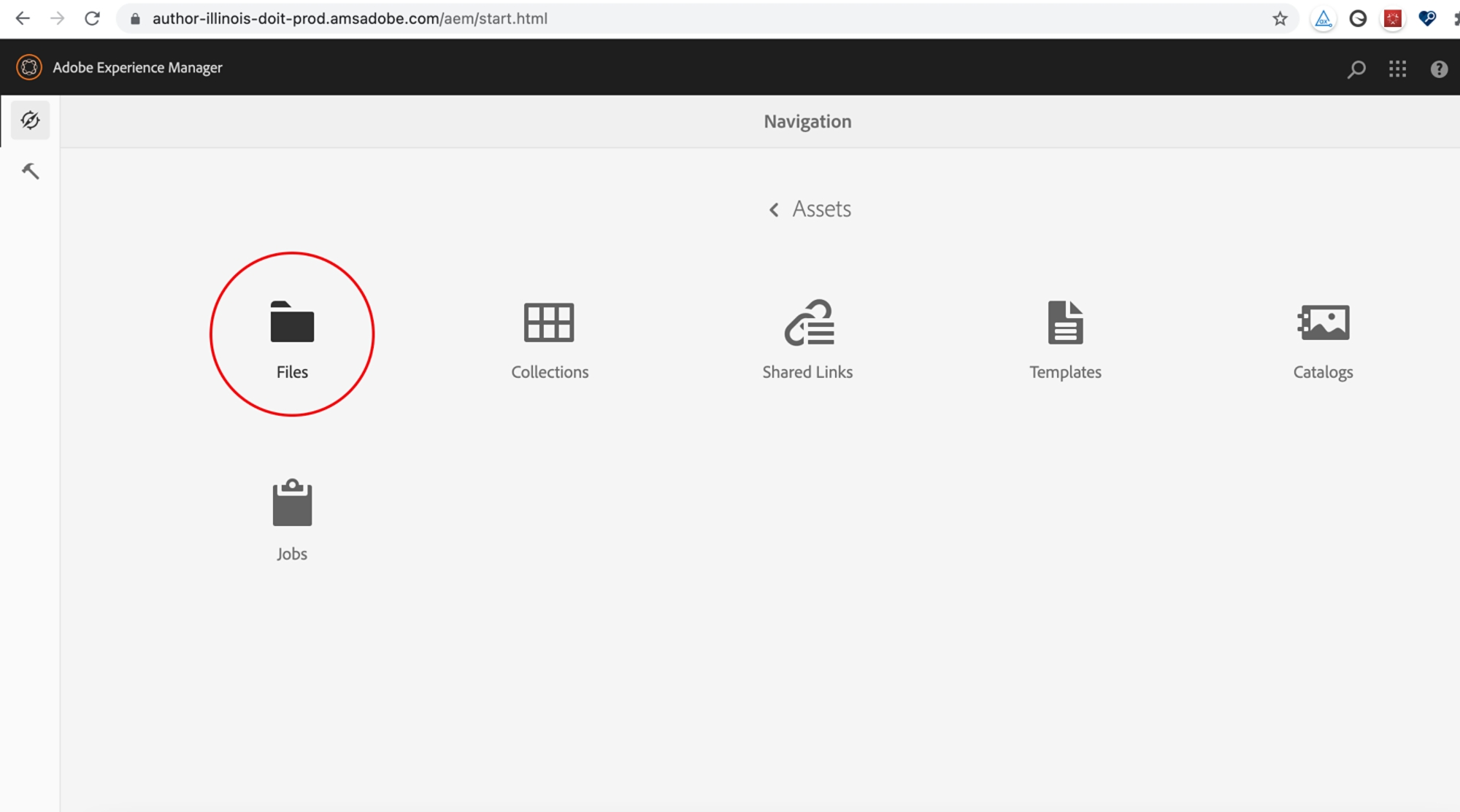Open the global search overlay
This screenshot has width=1460, height=812.
pyautogui.click(x=1357, y=67)
